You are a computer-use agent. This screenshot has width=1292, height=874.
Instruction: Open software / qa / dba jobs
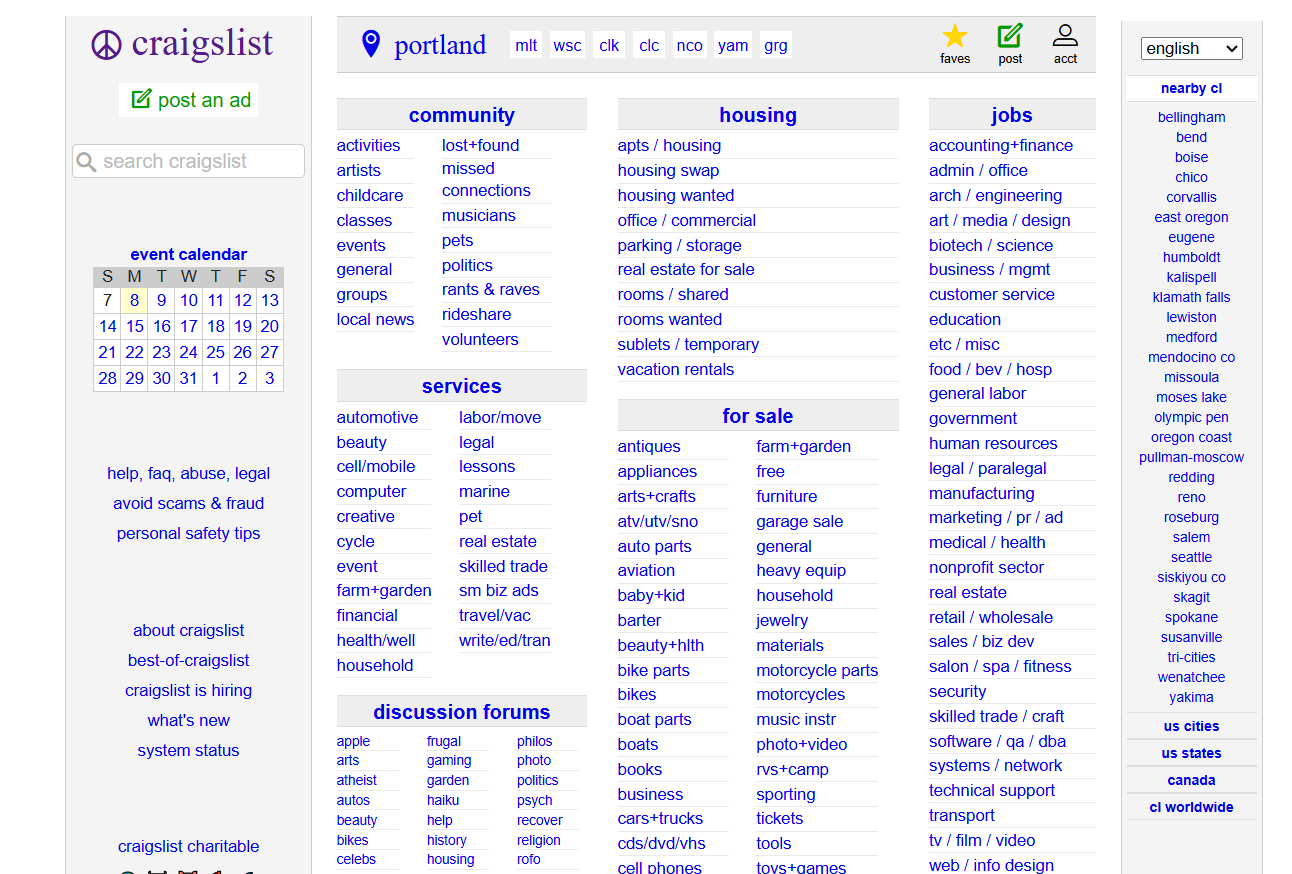click(x=997, y=742)
